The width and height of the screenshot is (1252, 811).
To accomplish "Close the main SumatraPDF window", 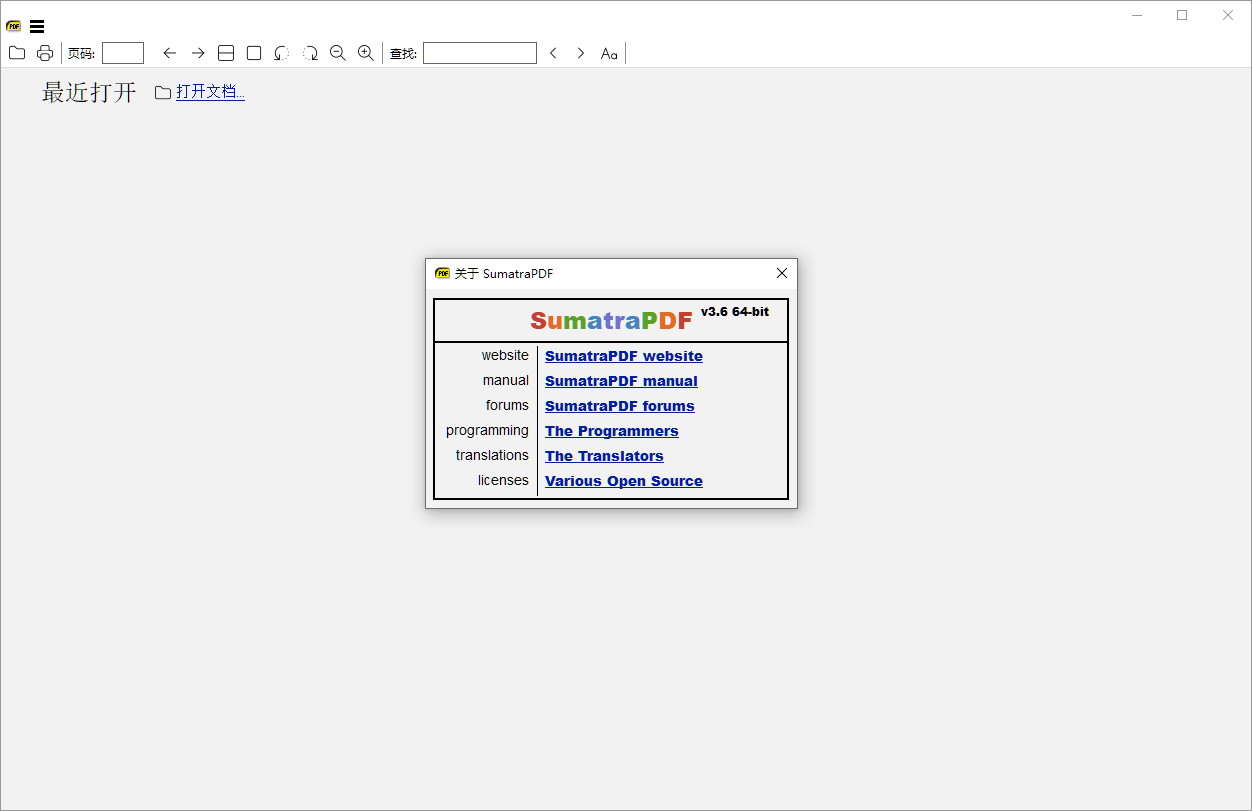I will (1228, 15).
